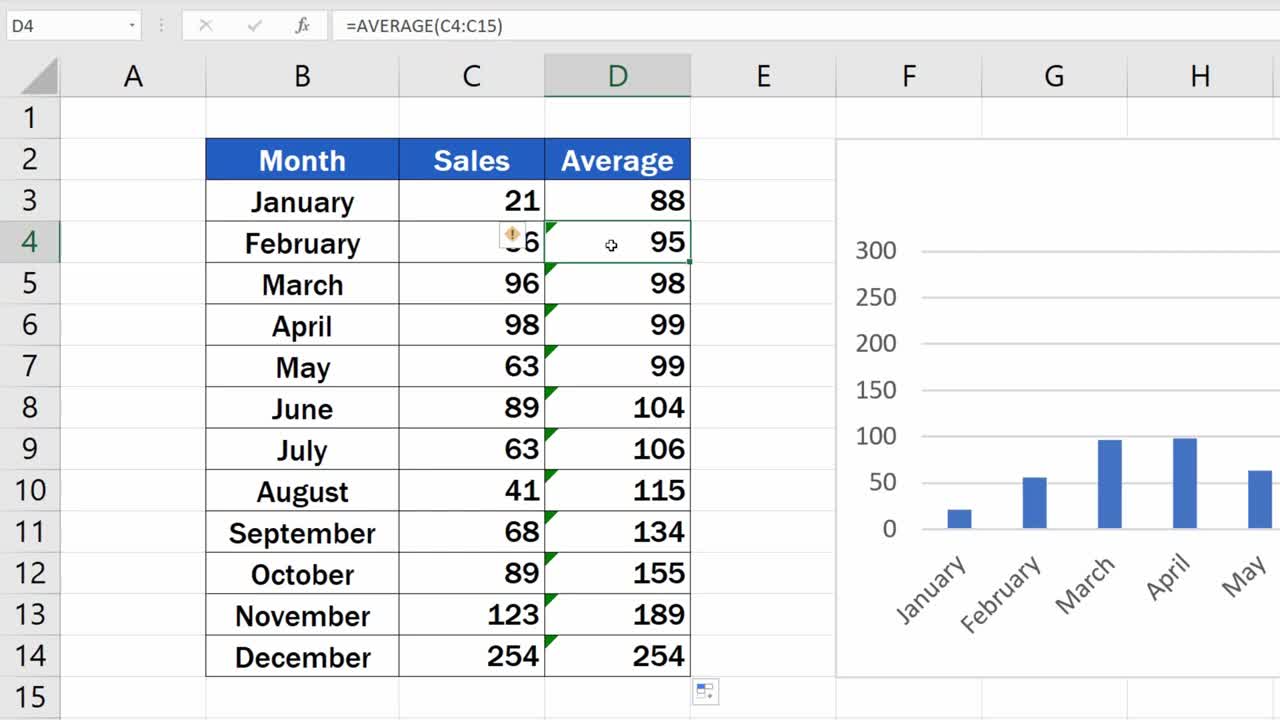Select the December cell

[x=302, y=656]
